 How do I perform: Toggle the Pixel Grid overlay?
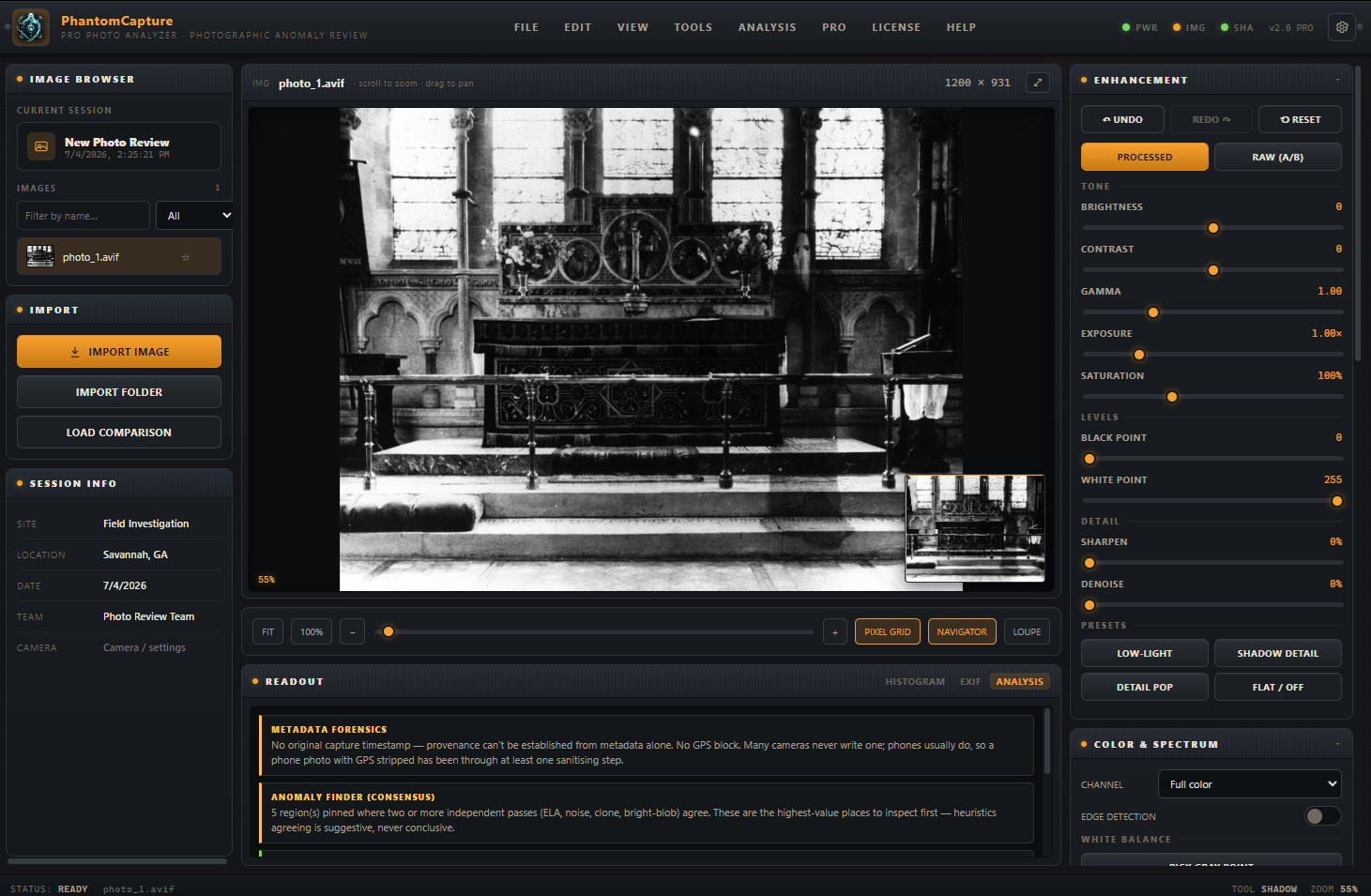[887, 631]
